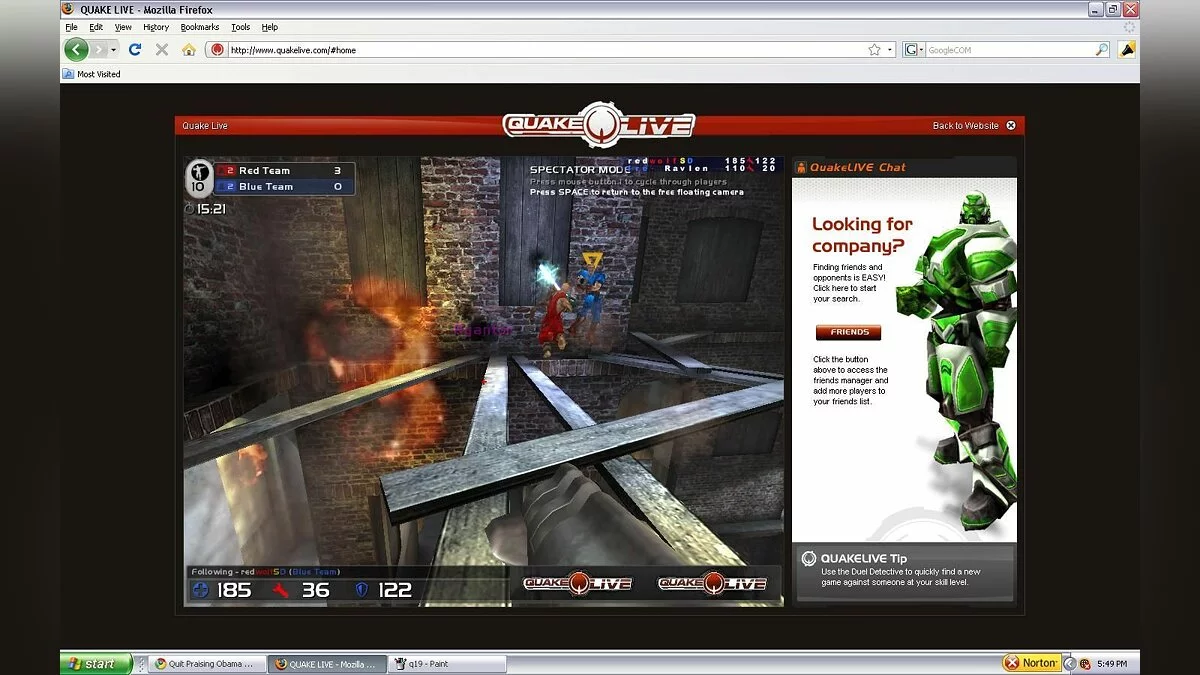Open the Edit menu
Viewport: 1200px width, 675px height.
pyautogui.click(x=96, y=27)
